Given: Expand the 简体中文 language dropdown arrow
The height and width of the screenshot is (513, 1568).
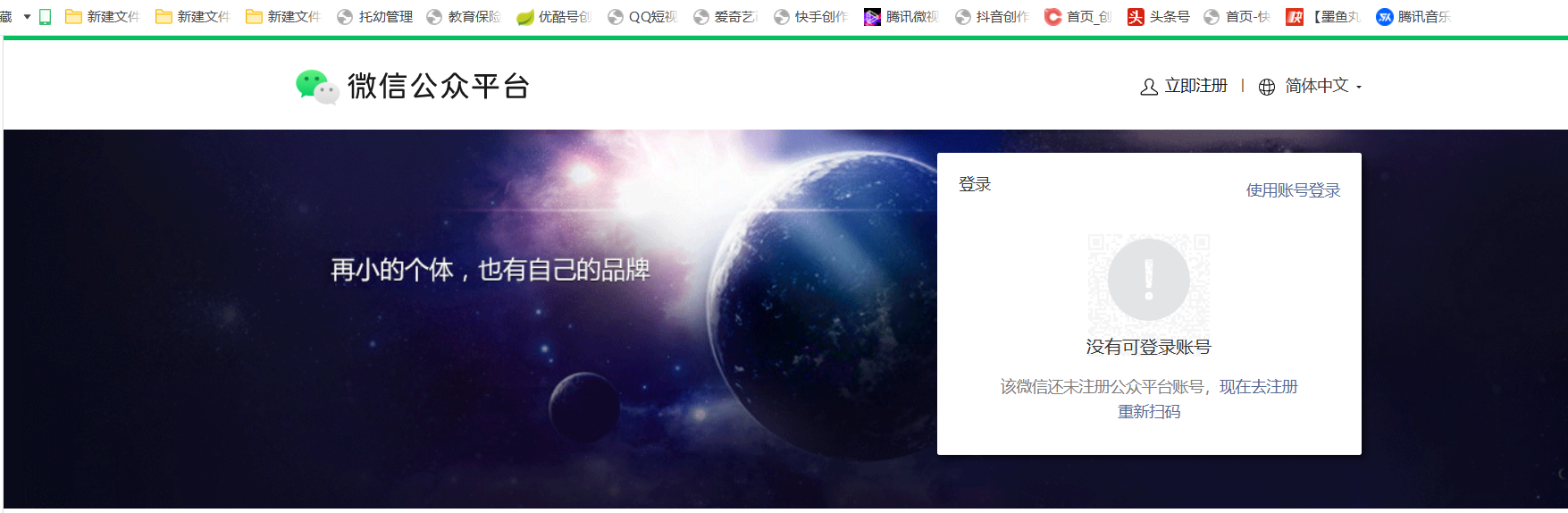Looking at the screenshot, I should 1359,88.
